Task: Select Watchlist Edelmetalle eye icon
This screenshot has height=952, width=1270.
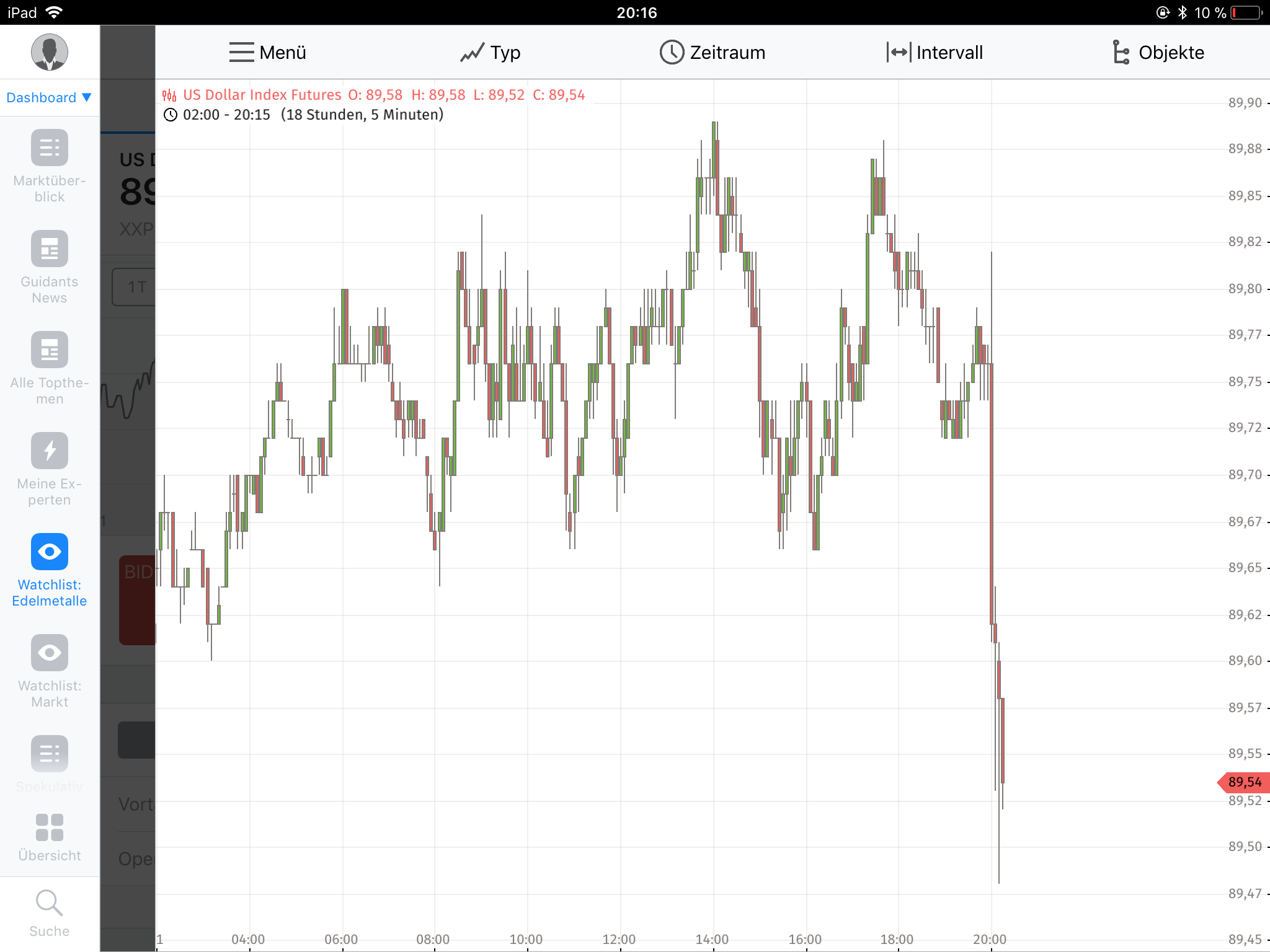Action: (x=50, y=552)
